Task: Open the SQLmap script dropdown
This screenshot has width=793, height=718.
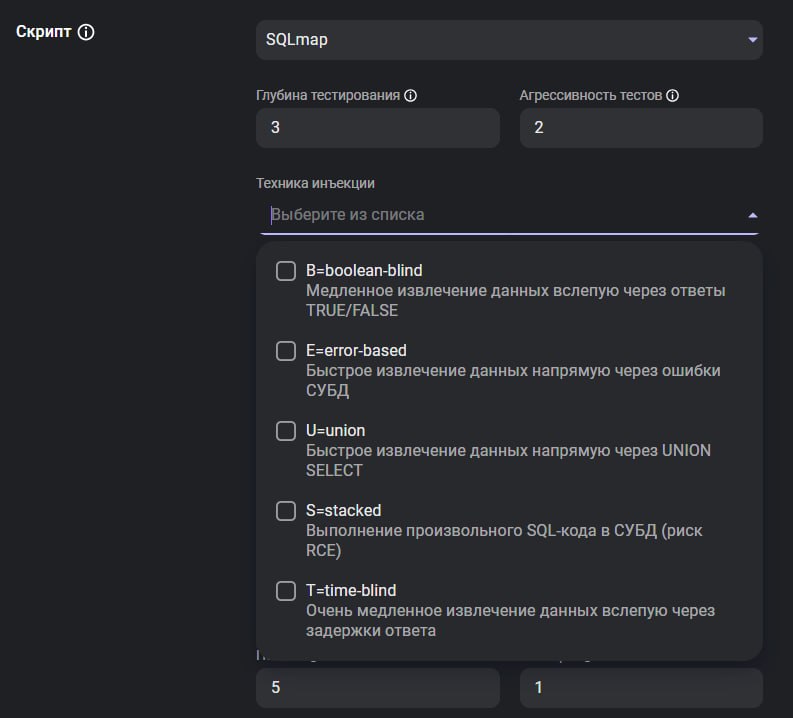Action: (x=509, y=40)
